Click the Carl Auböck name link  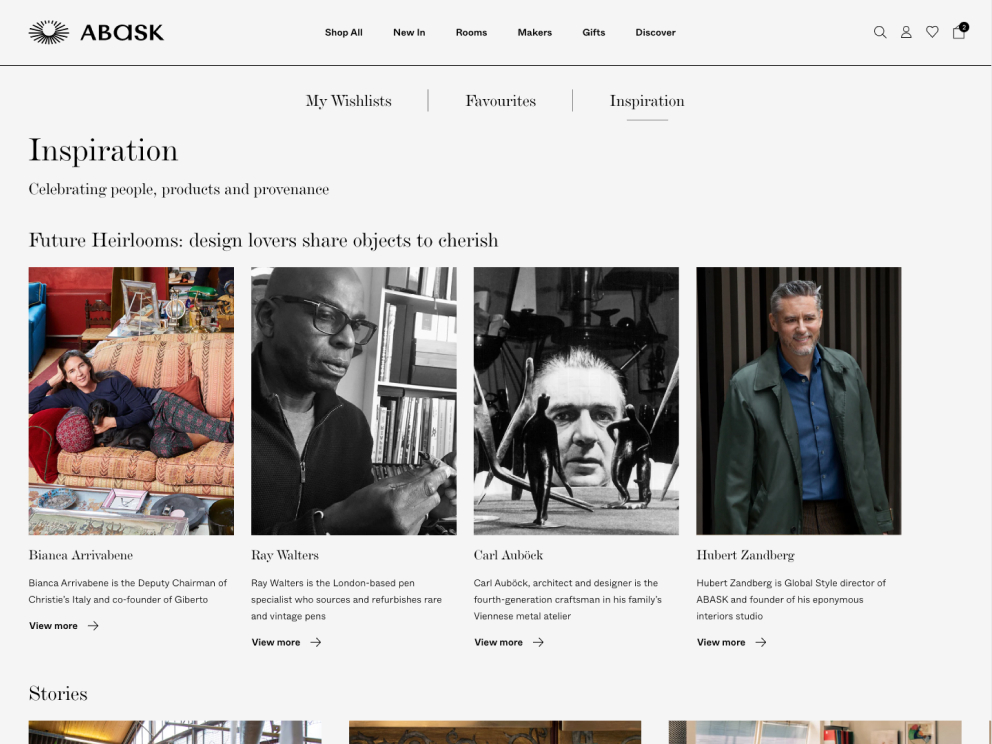(x=508, y=555)
